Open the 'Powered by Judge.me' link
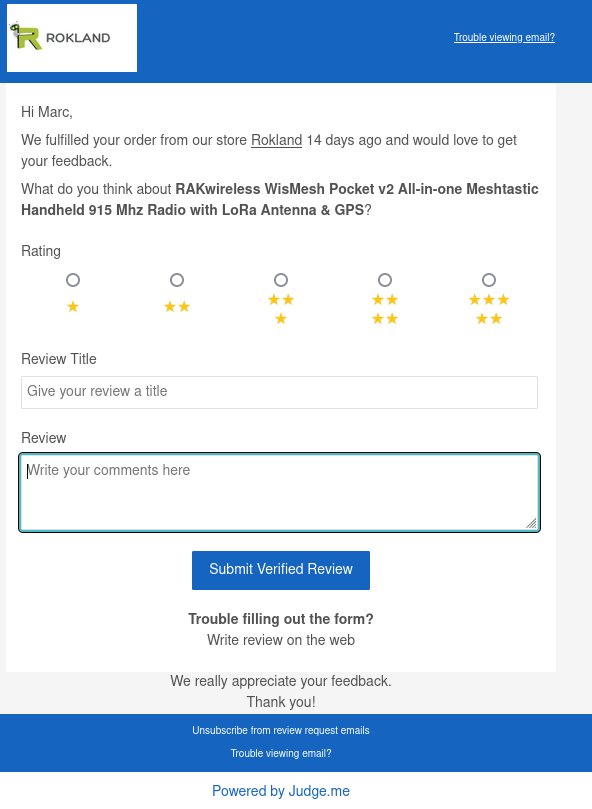The image size is (592, 809). [x=281, y=791]
